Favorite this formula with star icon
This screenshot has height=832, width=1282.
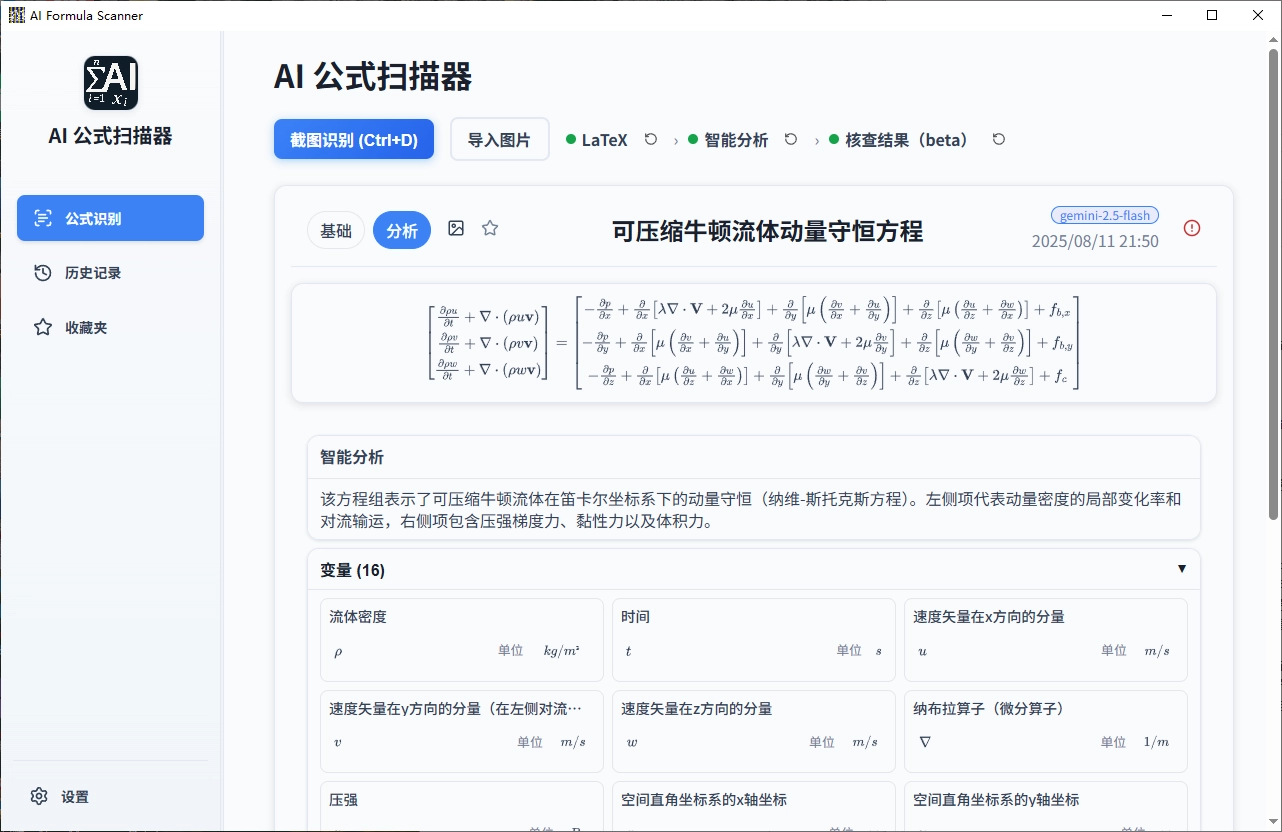tap(490, 228)
